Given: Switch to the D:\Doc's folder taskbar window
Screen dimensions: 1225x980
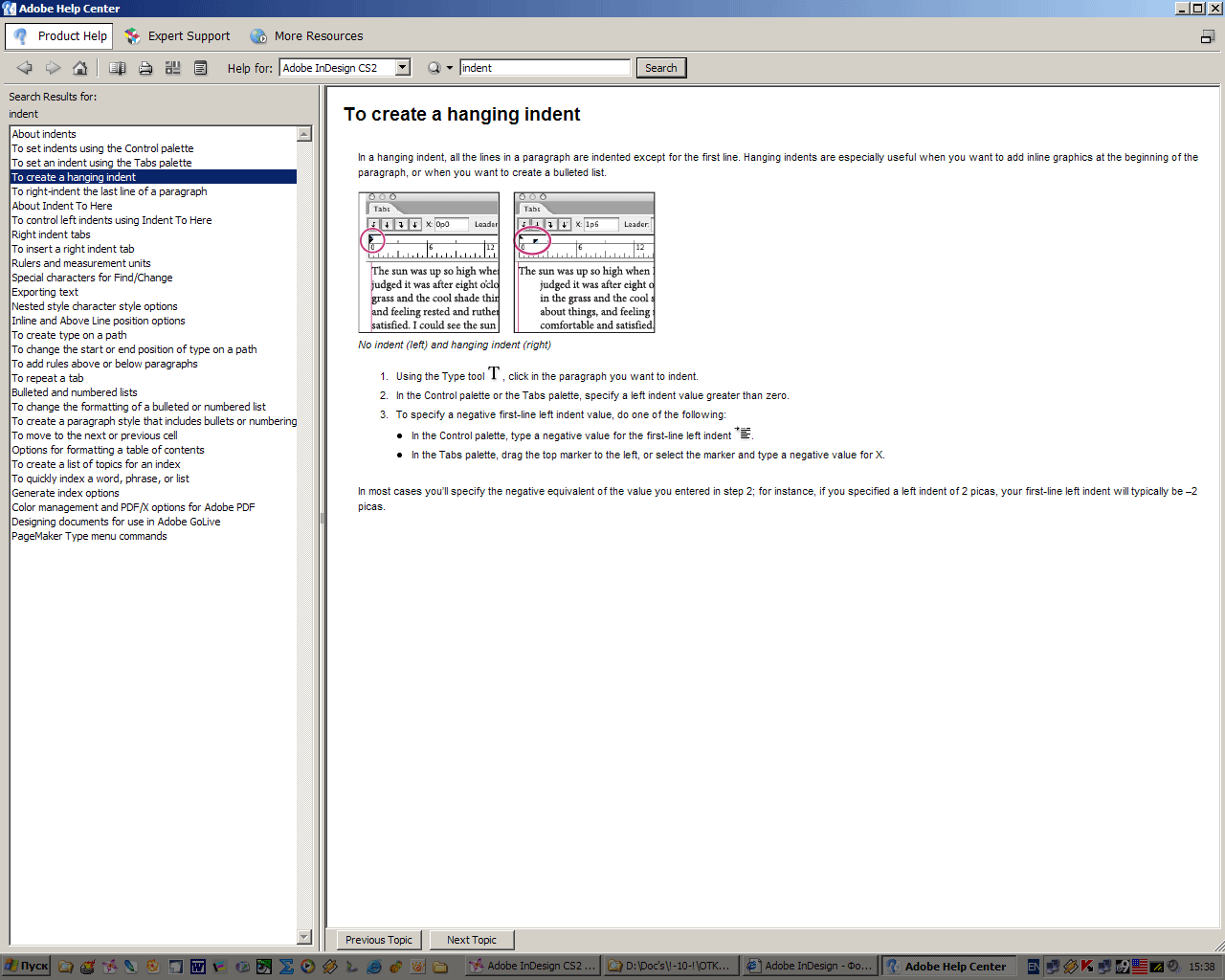Looking at the screenshot, I should point(672,967).
